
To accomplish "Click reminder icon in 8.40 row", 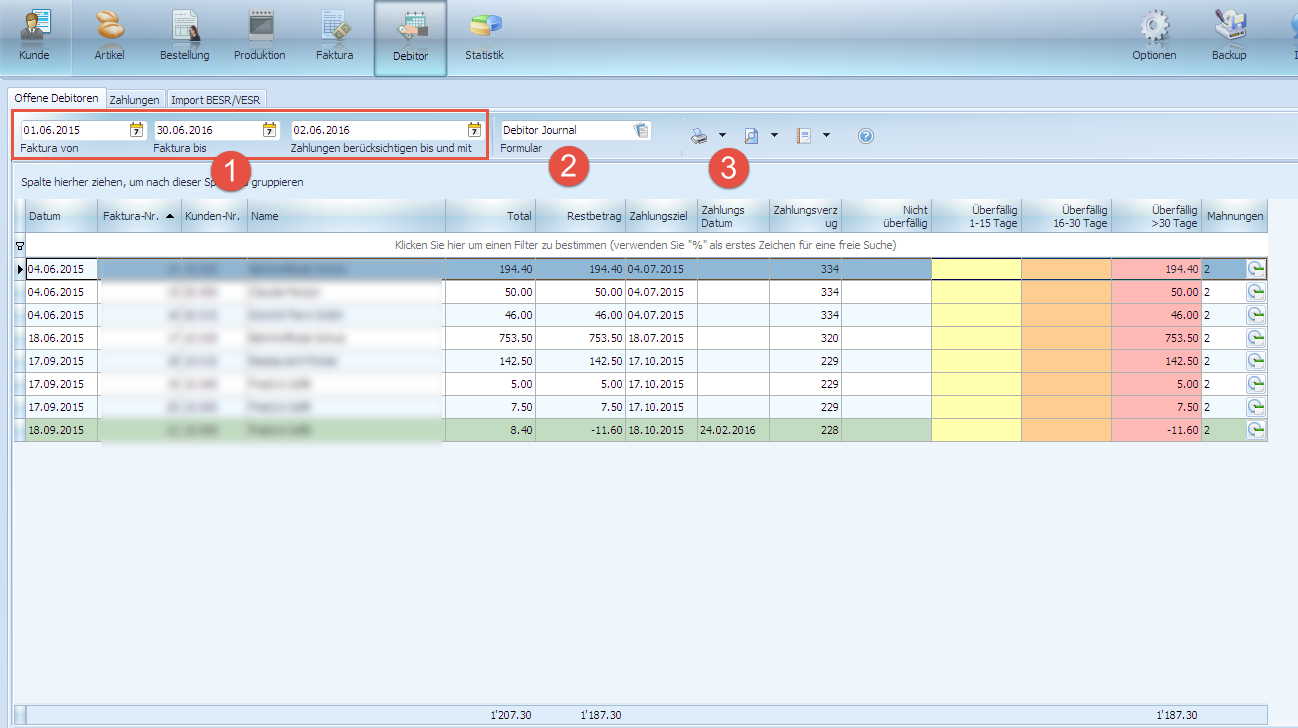I will point(1255,430).
